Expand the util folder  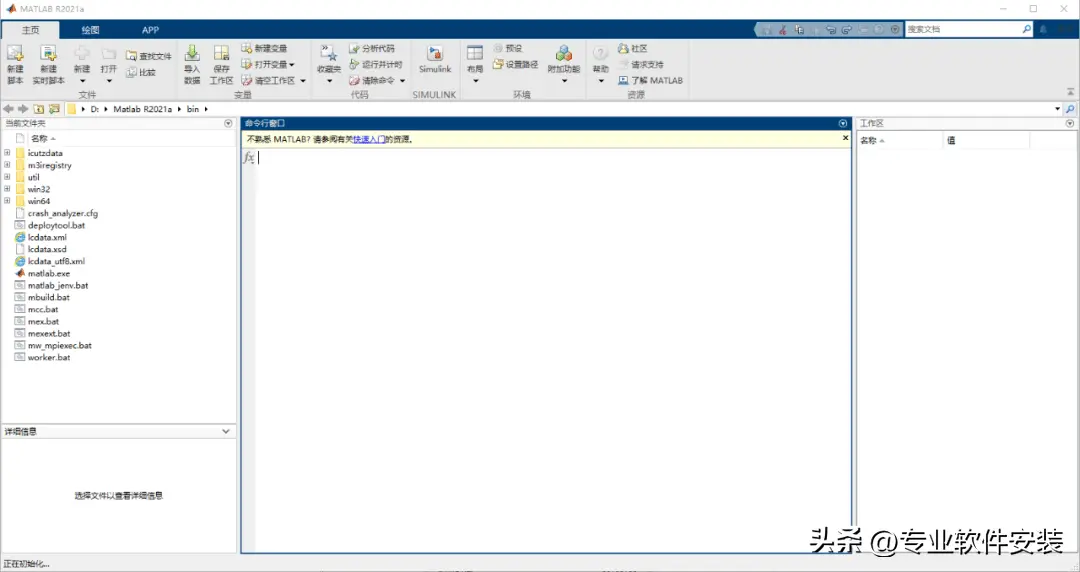[x=7, y=177]
